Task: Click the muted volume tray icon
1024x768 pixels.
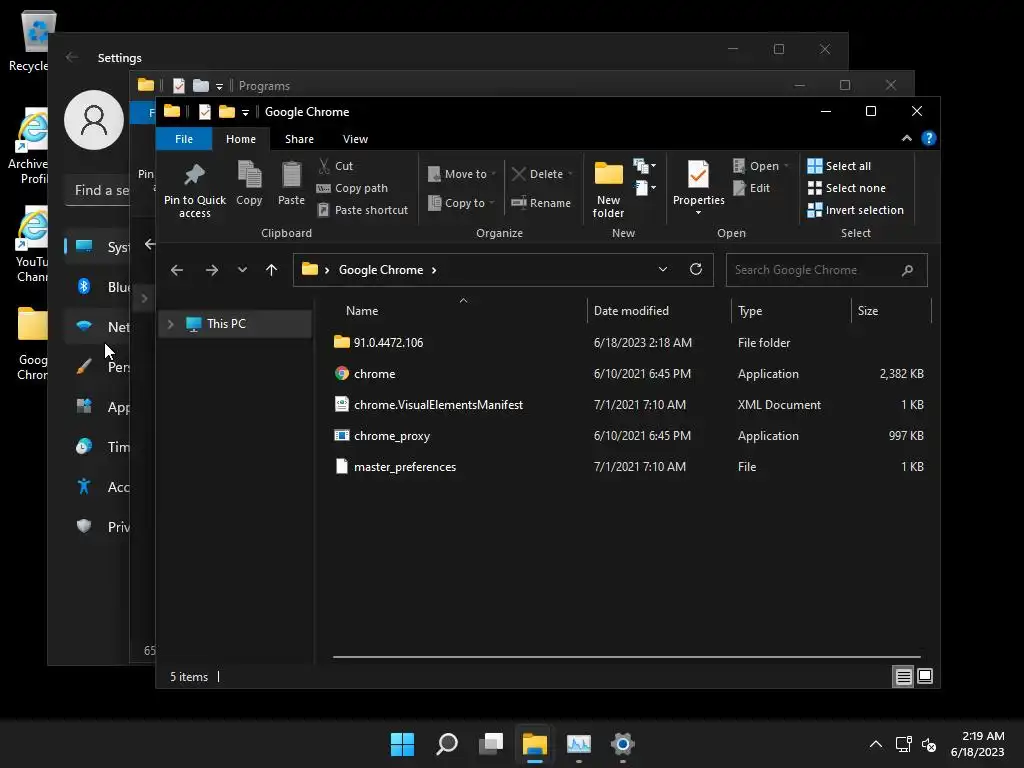Action: 929,744
